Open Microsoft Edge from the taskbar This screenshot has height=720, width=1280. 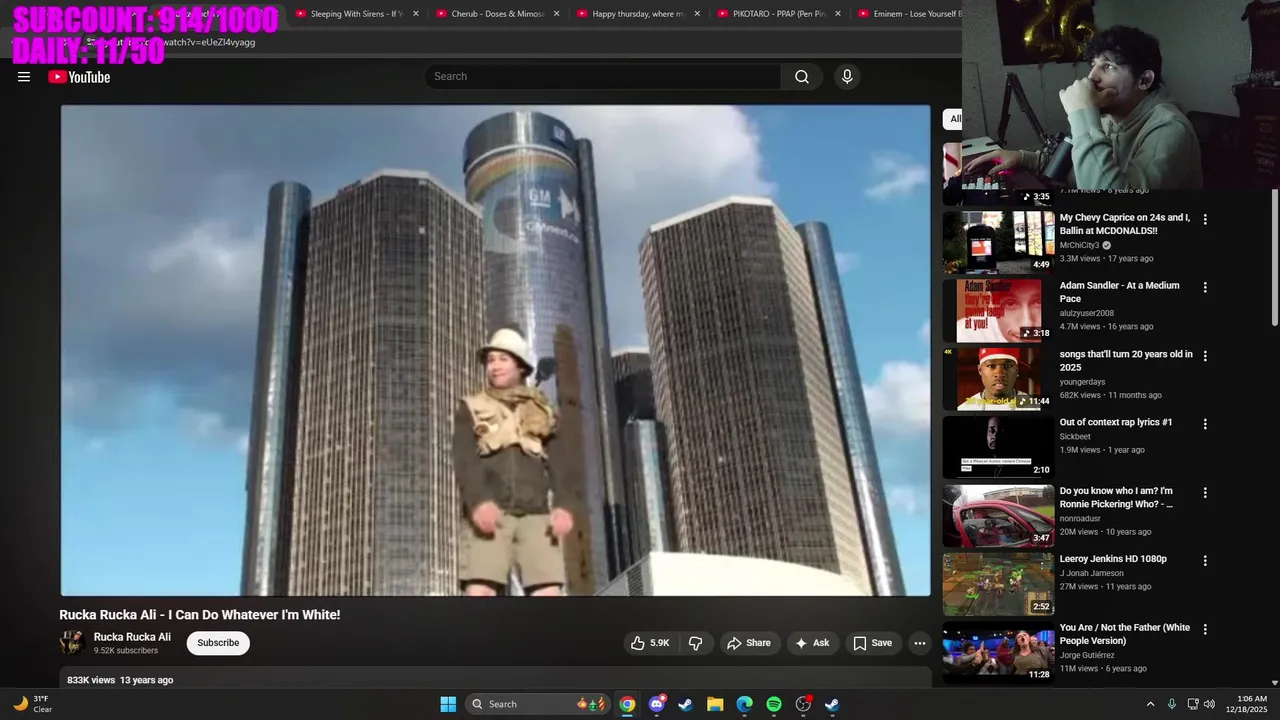point(744,704)
